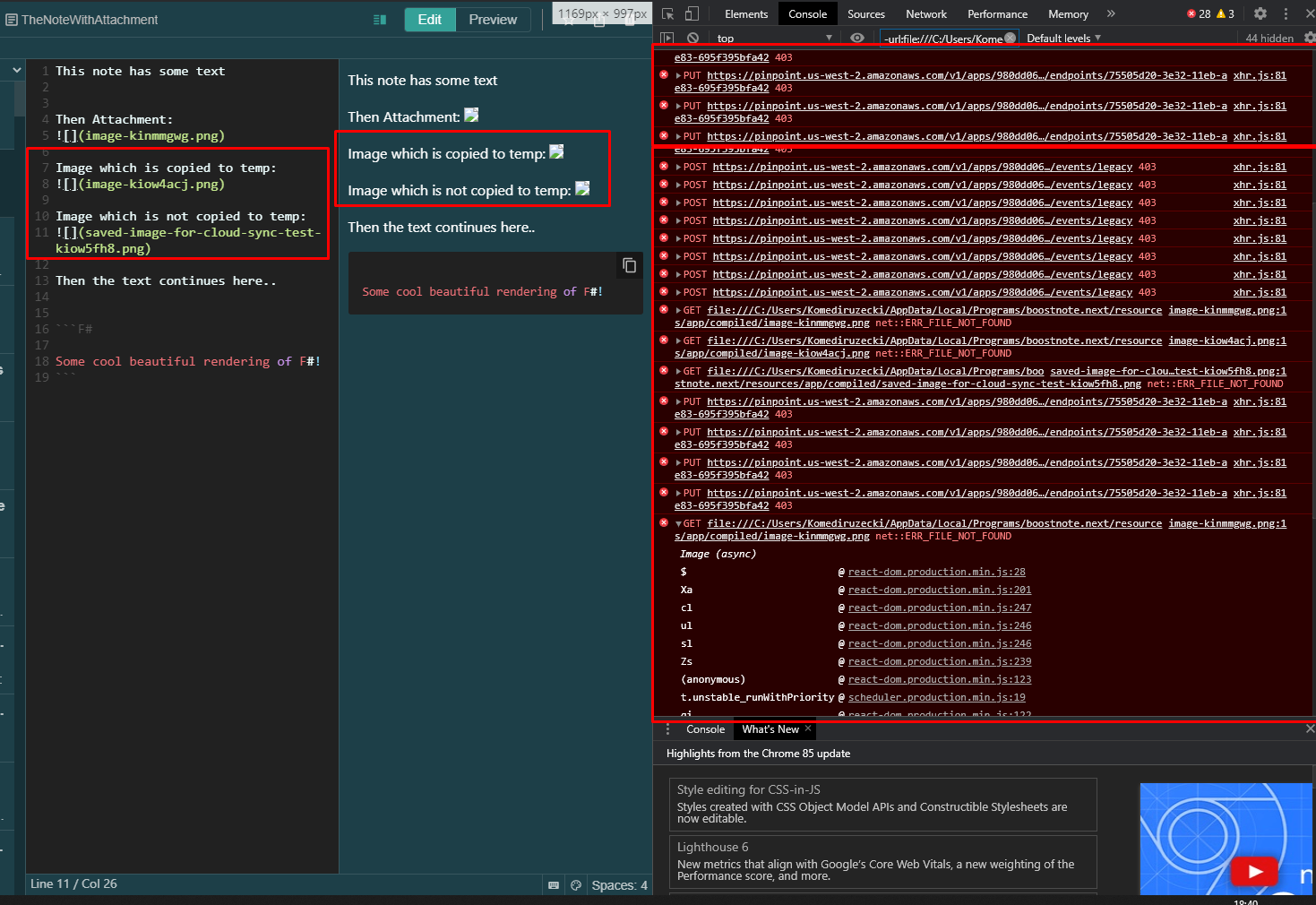Place cursor on 'Then the text continues here..' editor line
Viewport: 1316px width, 905px height.
pyautogui.click(x=166, y=280)
